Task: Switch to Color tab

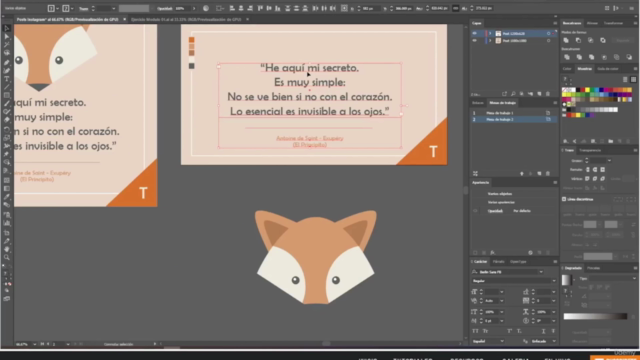Action: (x=567, y=69)
